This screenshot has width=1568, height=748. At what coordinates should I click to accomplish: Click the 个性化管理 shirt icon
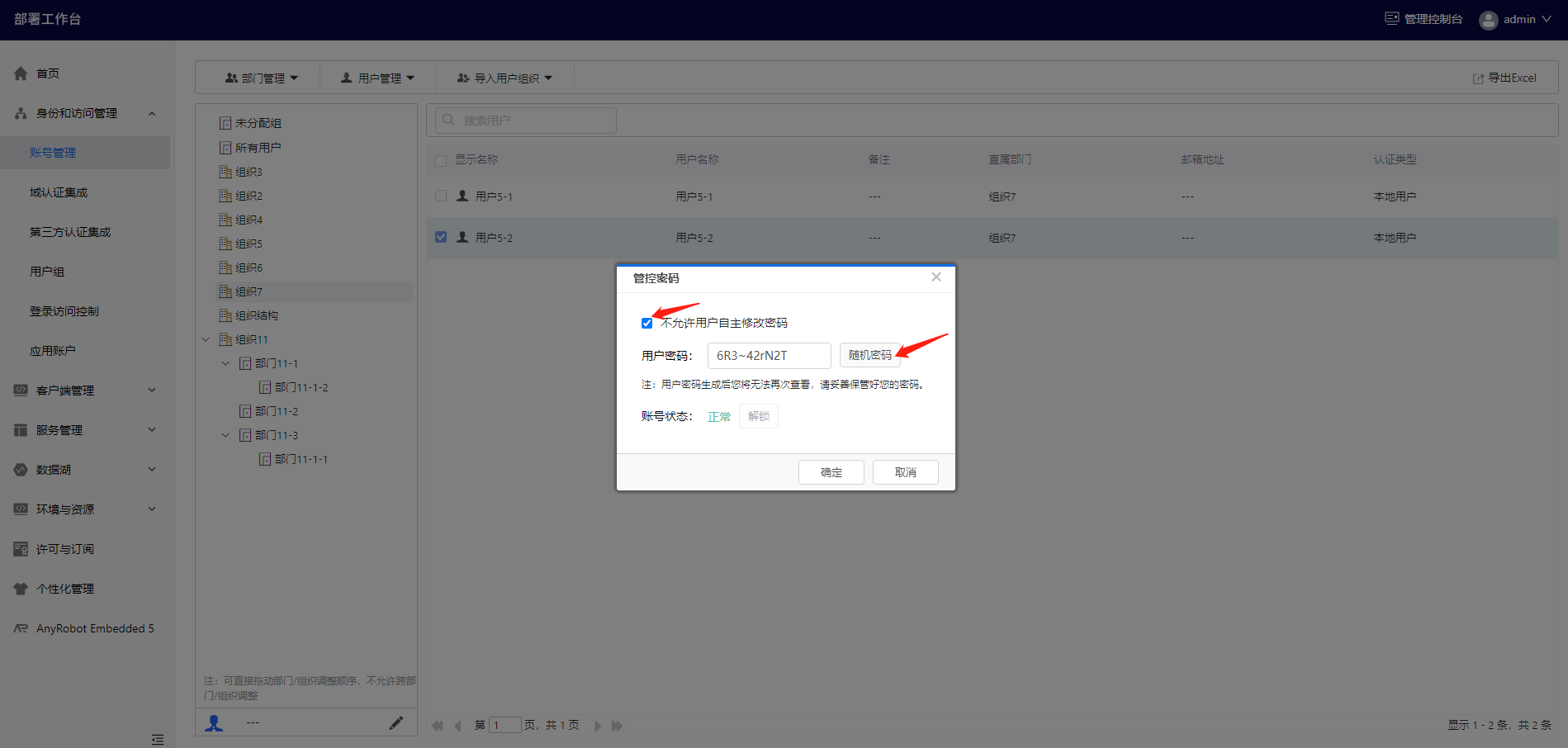click(x=21, y=589)
